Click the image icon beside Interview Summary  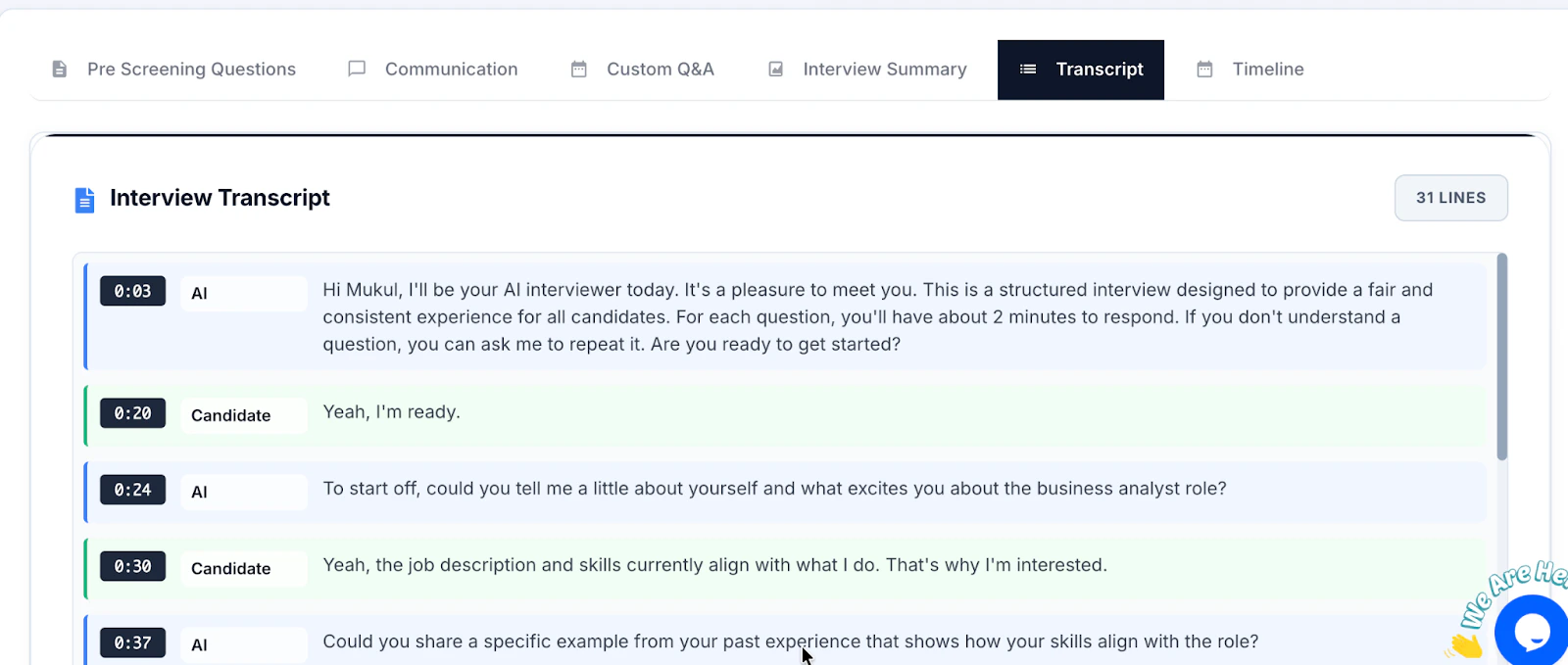coord(774,69)
